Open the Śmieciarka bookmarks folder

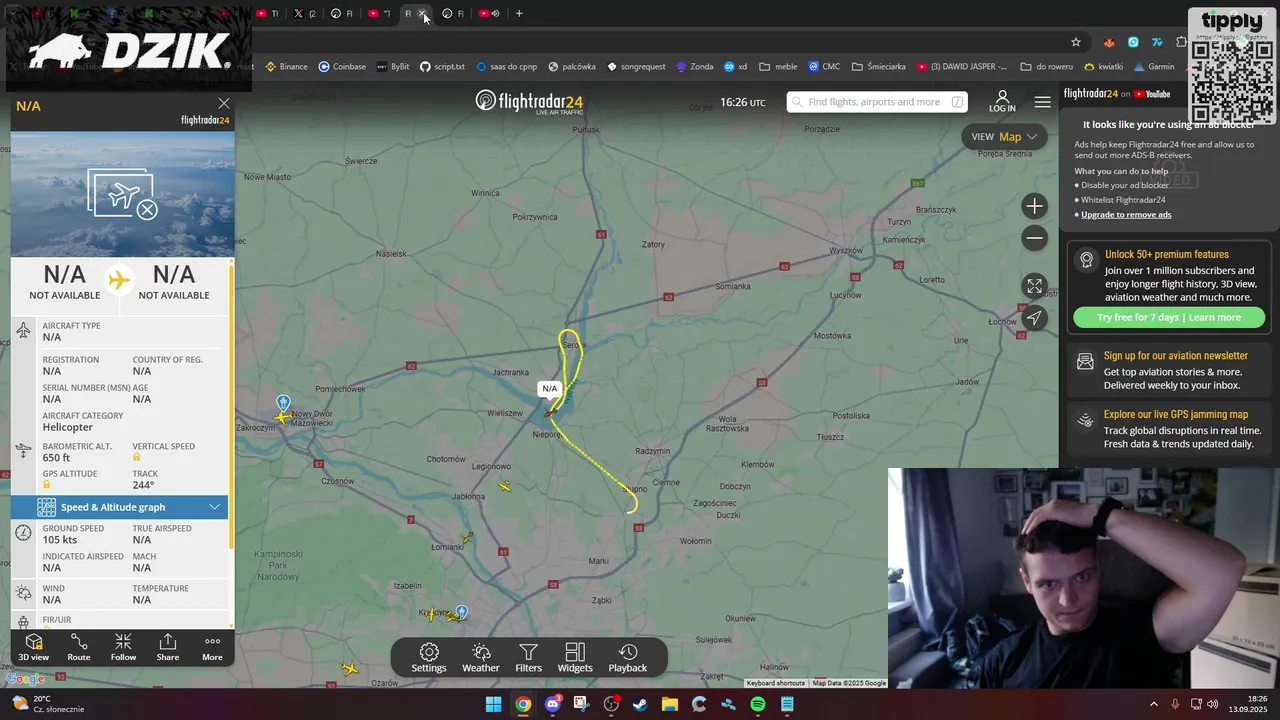pyautogui.click(x=879, y=67)
